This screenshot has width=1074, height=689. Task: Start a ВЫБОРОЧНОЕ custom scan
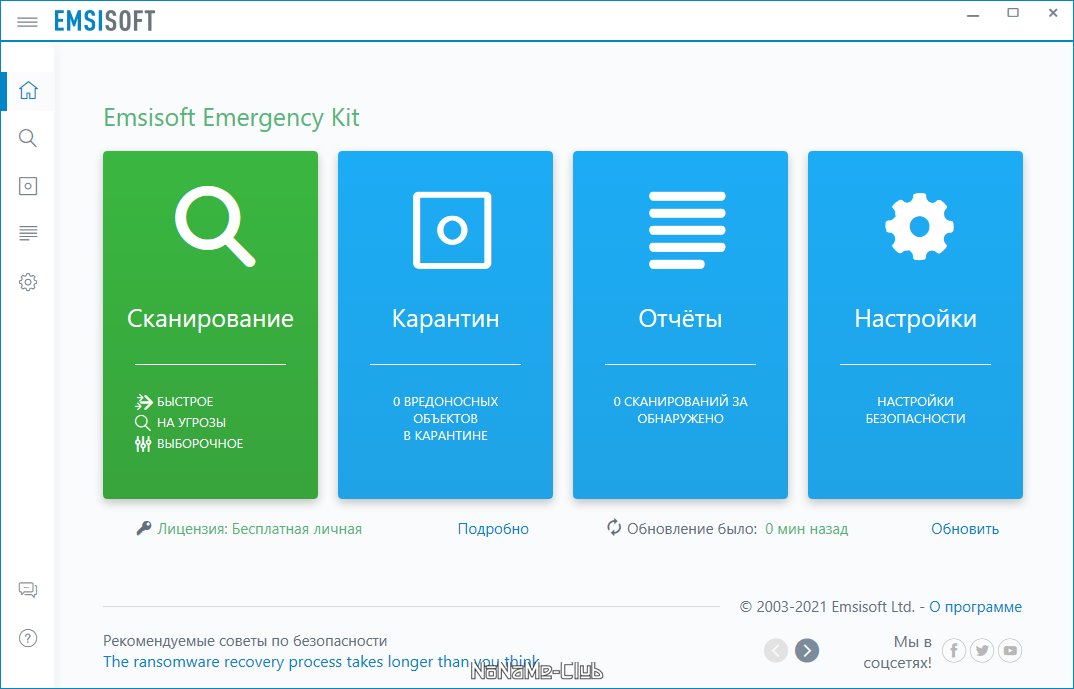pyautogui.click(x=200, y=444)
